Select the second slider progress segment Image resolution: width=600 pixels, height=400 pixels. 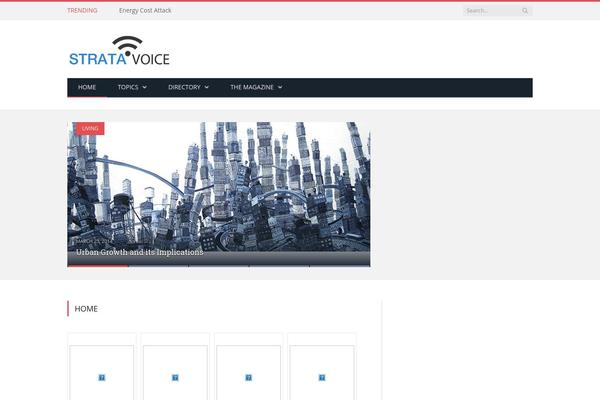pos(158,265)
